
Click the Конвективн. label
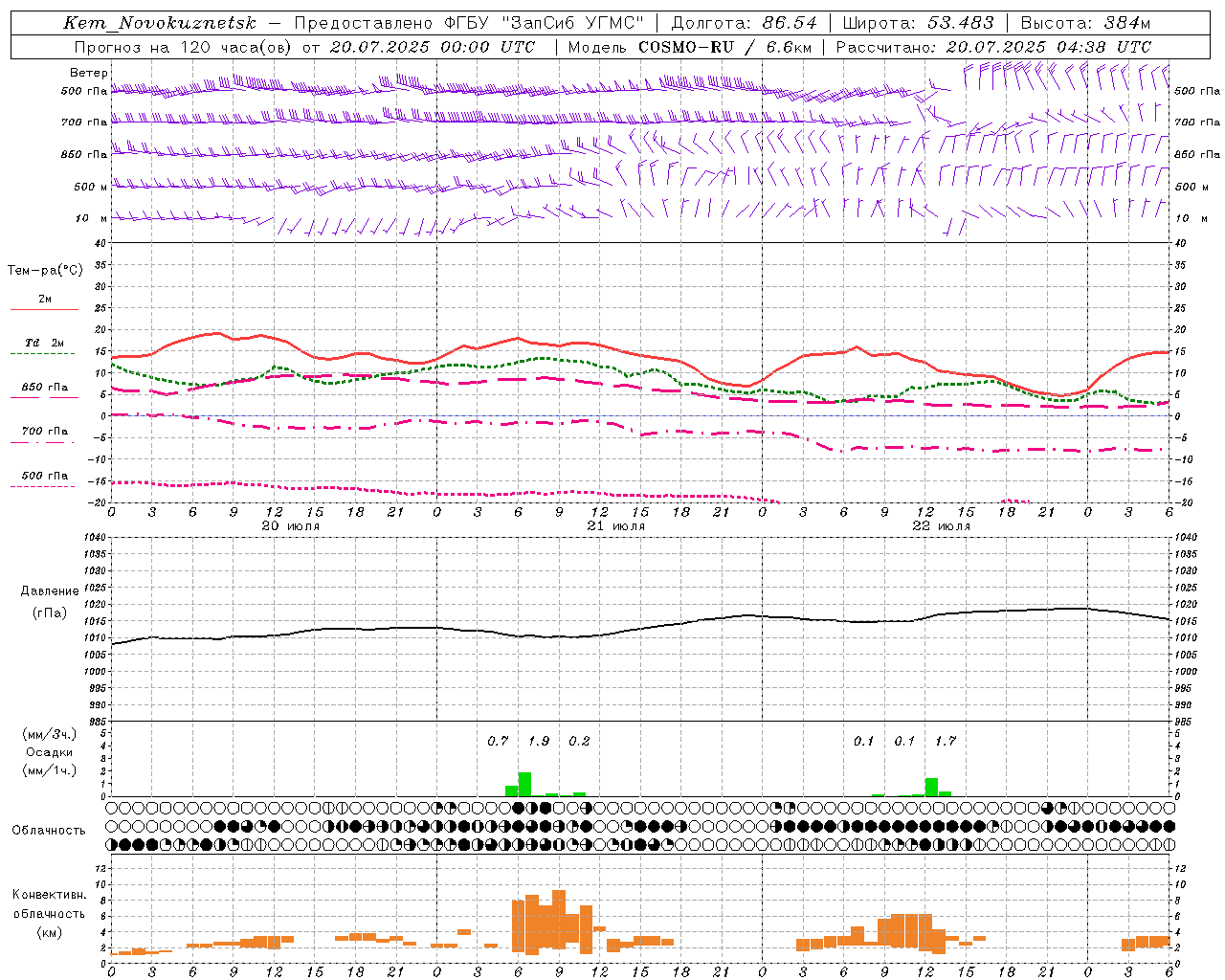(x=49, y=895)
